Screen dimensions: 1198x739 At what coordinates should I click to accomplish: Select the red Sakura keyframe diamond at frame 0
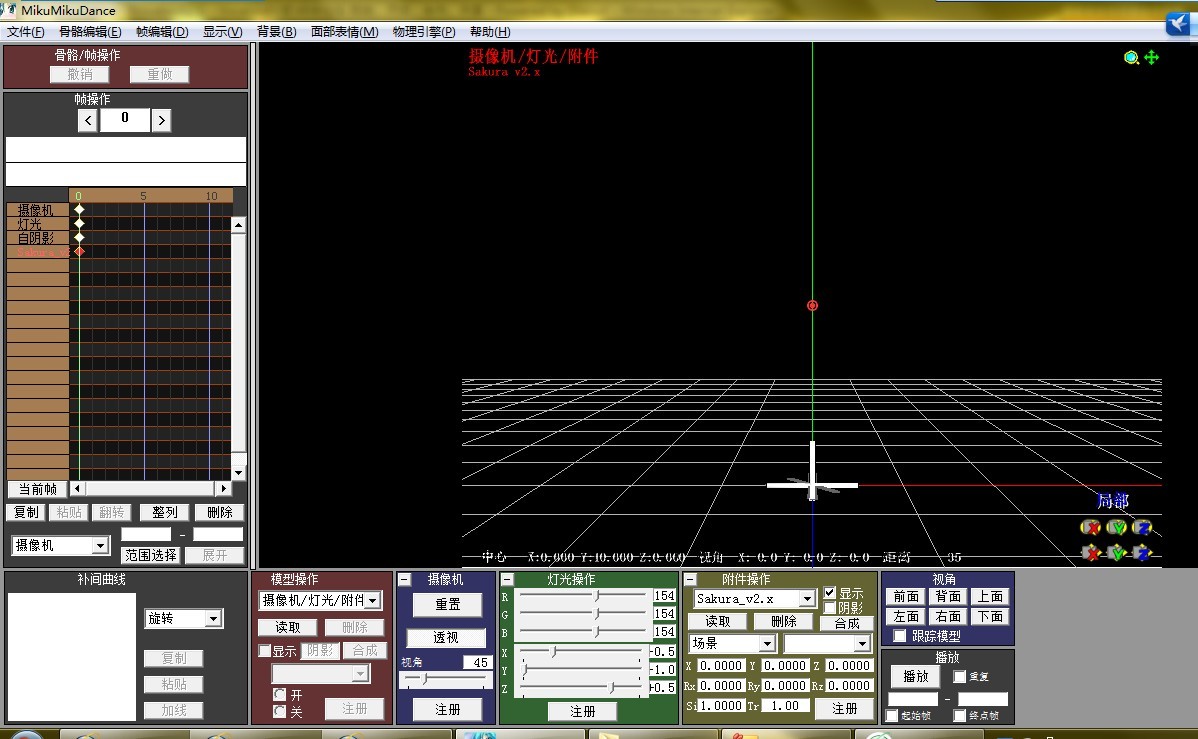[x=79, y=251]
